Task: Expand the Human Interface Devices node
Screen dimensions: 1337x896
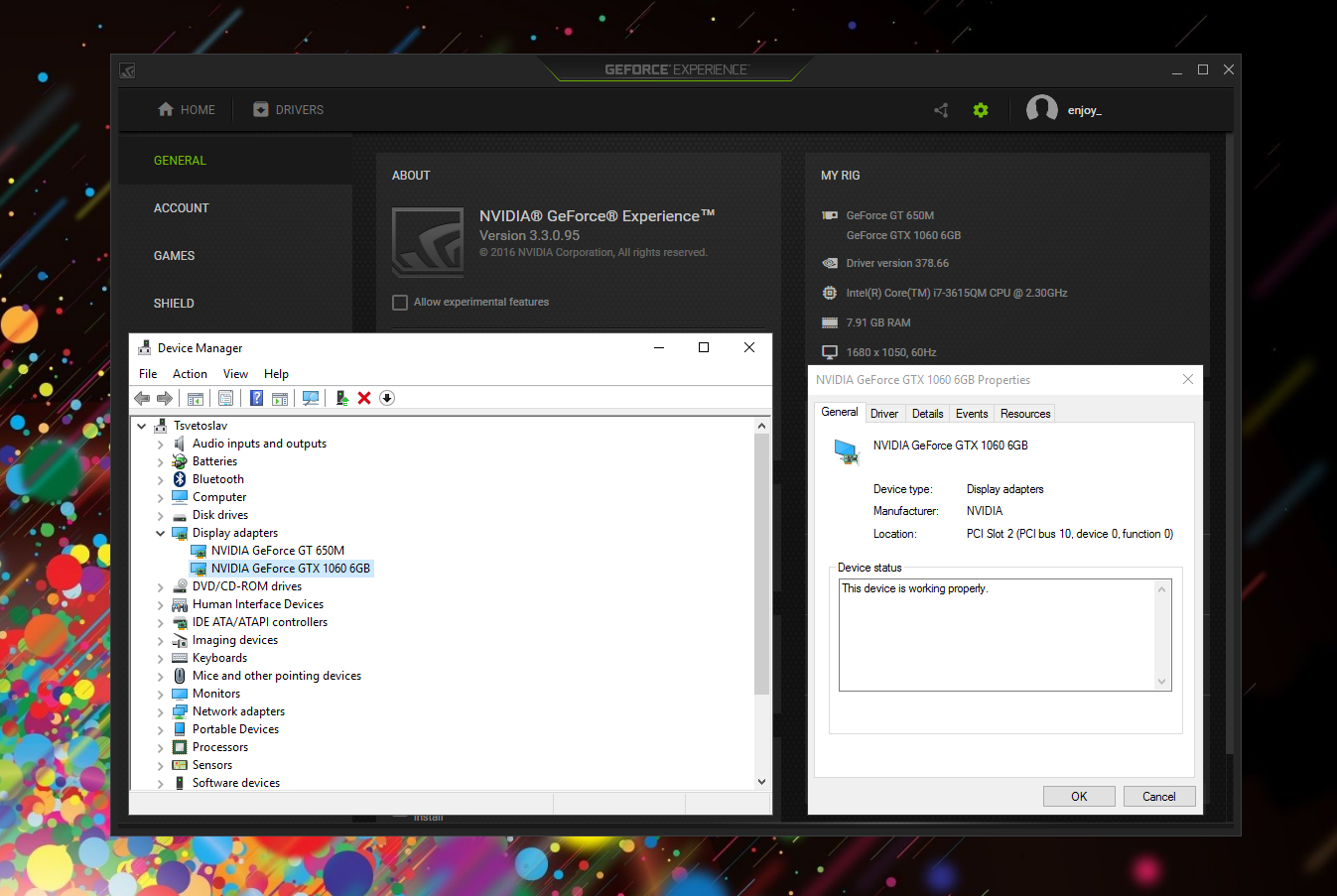Action: (161, 604)
